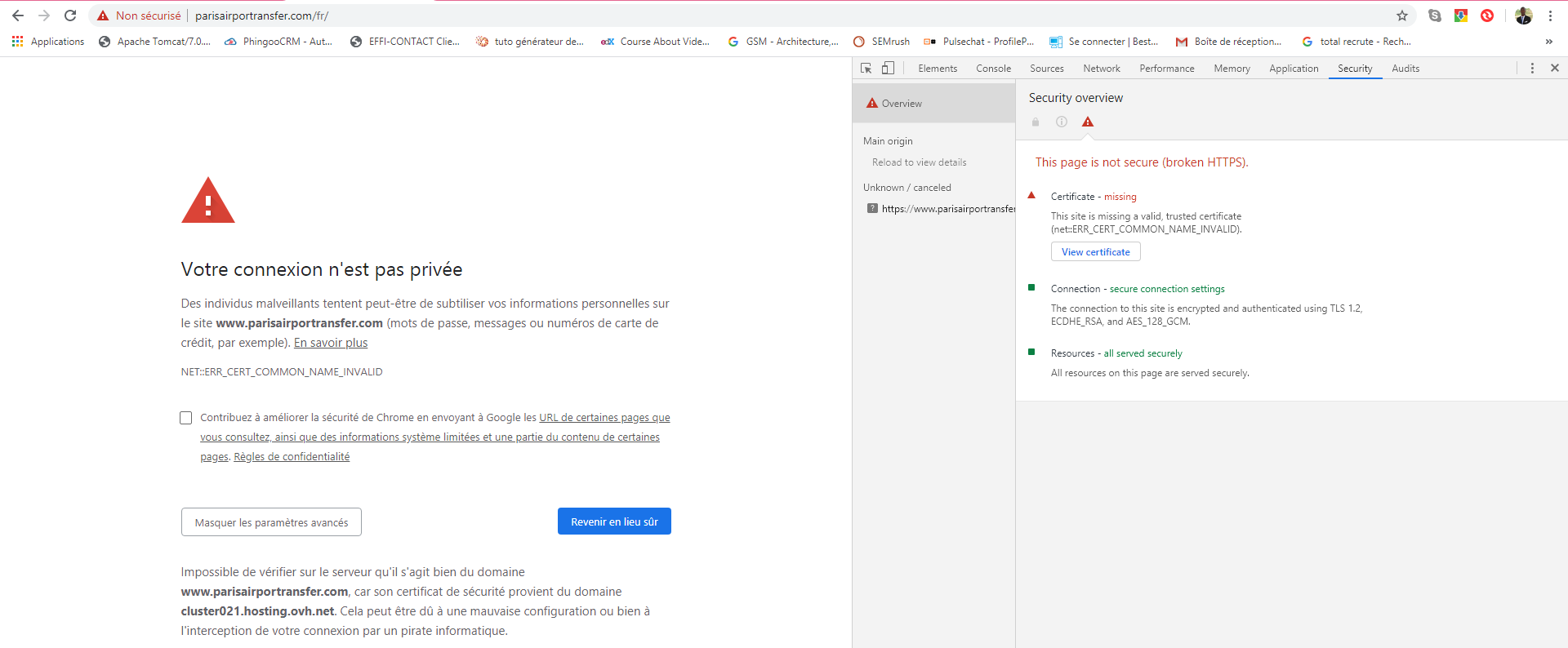Open the En savoir plus link
This screenshot has height=648, width=1568.
pos(331,343)
